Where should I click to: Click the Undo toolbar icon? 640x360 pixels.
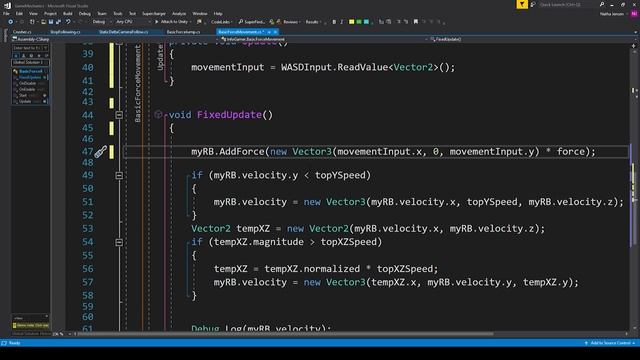tap(68, 22)
